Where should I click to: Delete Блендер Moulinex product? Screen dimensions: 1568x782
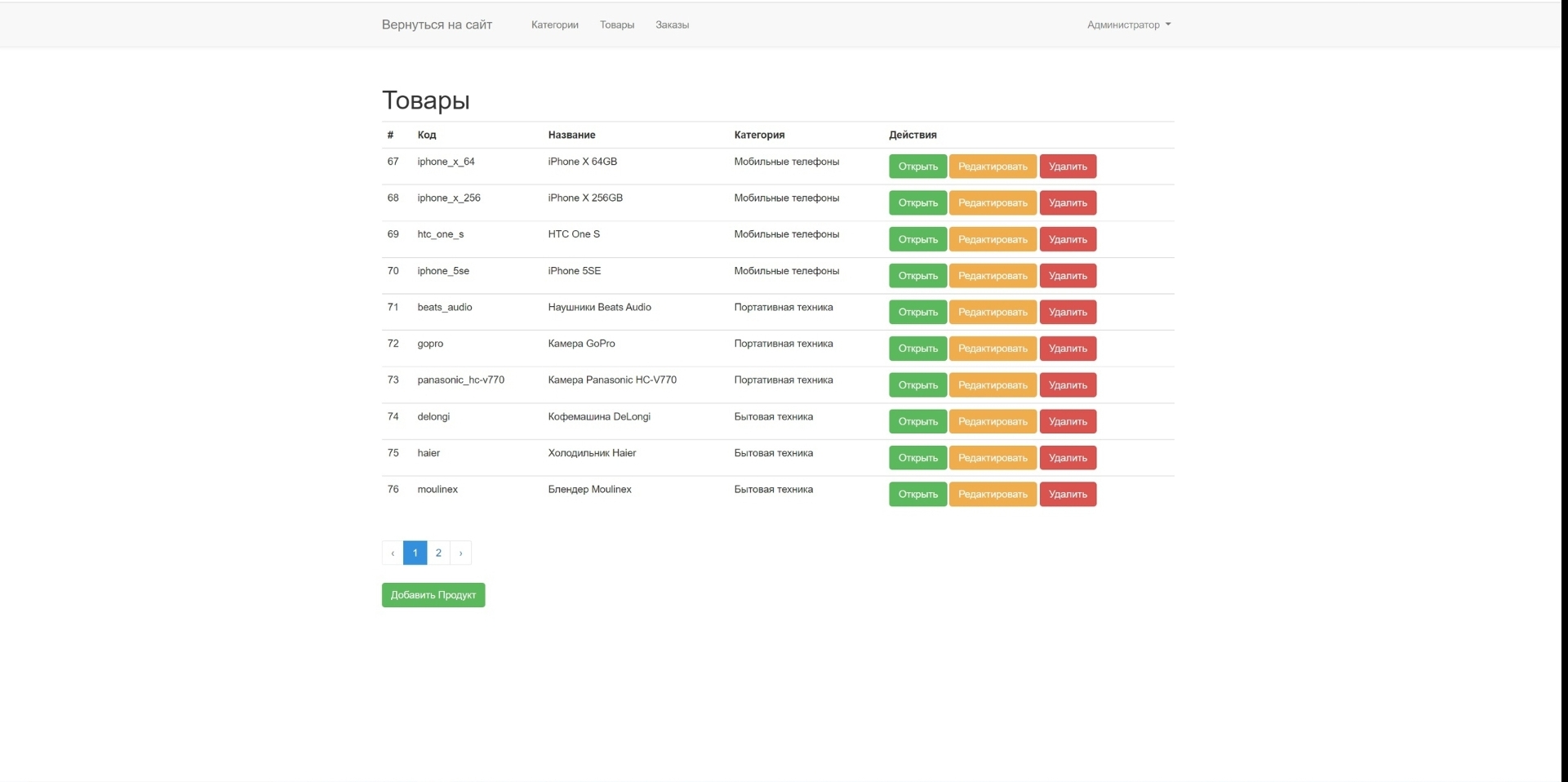[x=1068, y=494]
